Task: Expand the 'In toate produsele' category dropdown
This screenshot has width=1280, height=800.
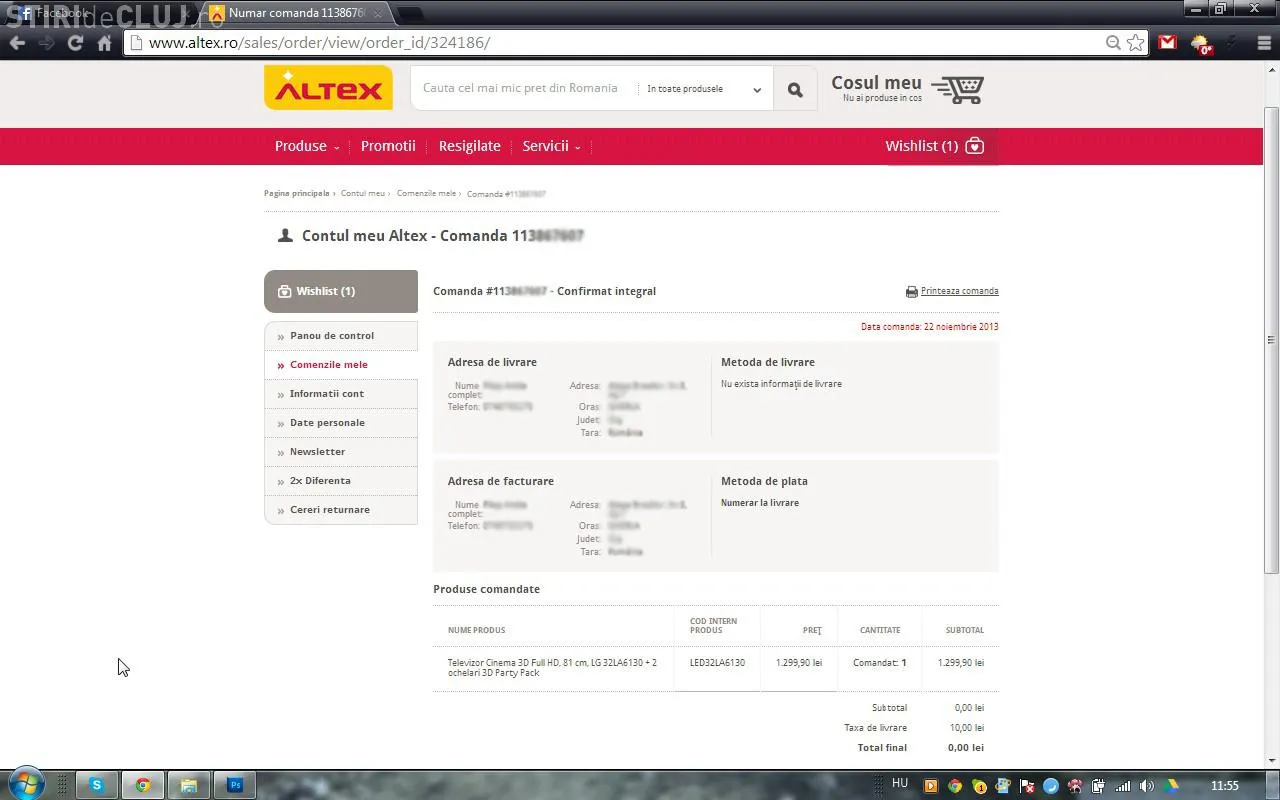Action: pyautogui.click(x=704, y=89)
